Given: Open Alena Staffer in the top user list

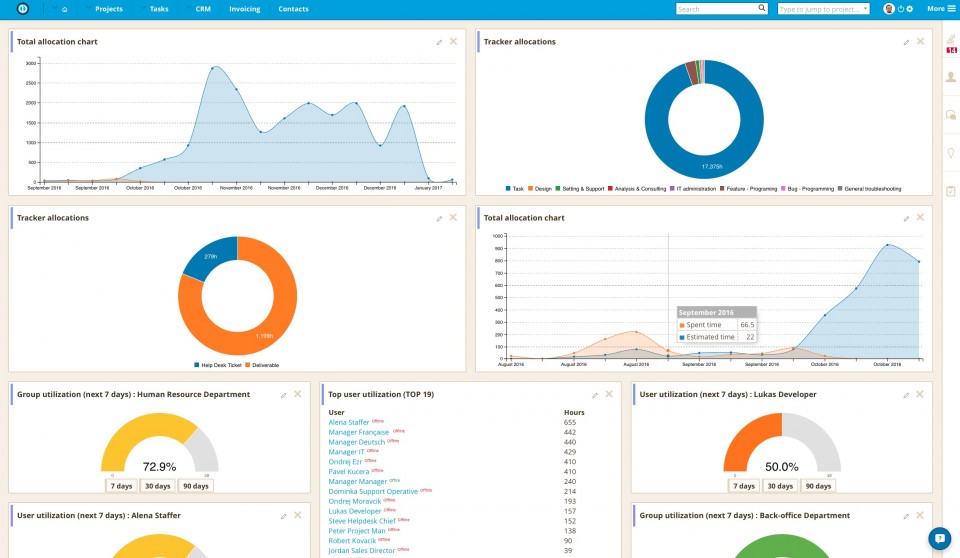Looking at the screenshot, I should click(349, 423).
